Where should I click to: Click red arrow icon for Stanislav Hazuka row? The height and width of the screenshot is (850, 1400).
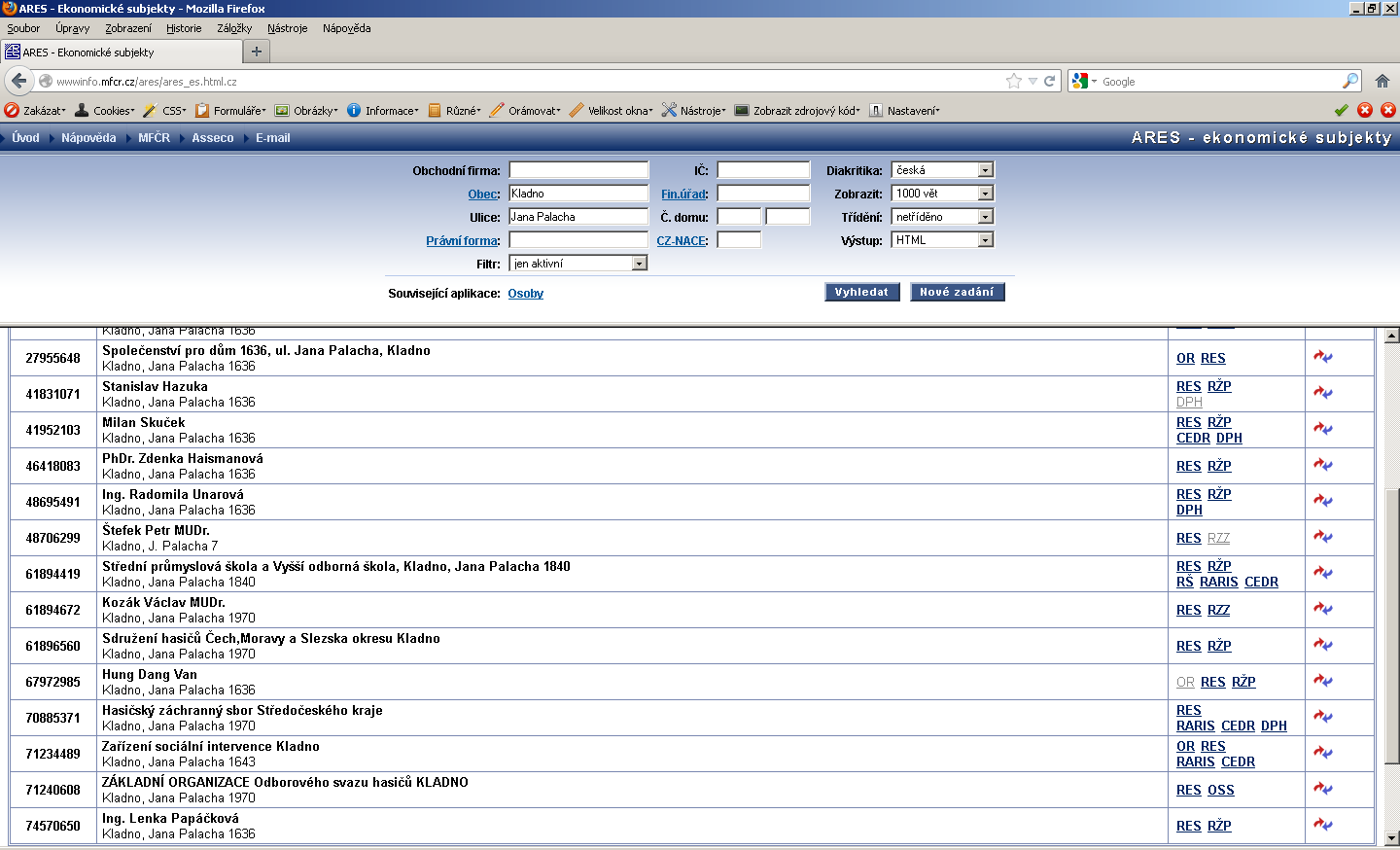pos(1323,393)
